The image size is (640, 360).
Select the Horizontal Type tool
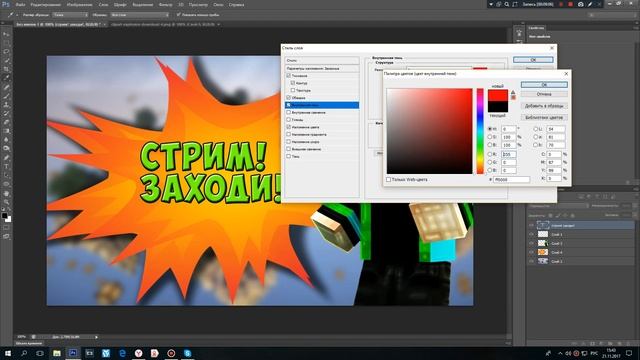pos(6,167)
